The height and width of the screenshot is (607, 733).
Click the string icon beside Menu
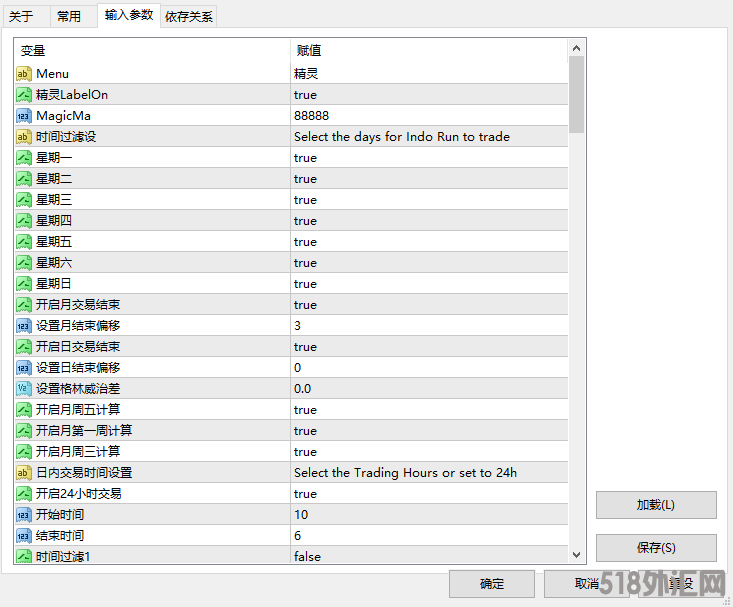(24, 74)
